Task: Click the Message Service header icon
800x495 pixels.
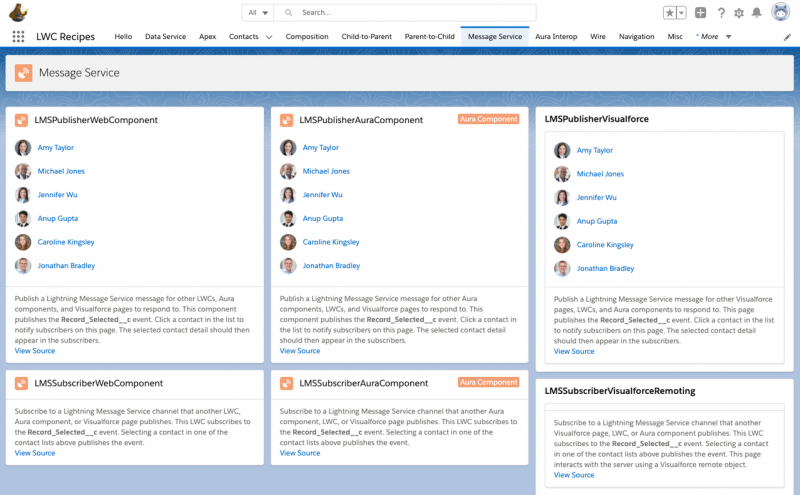Action: 23,73
